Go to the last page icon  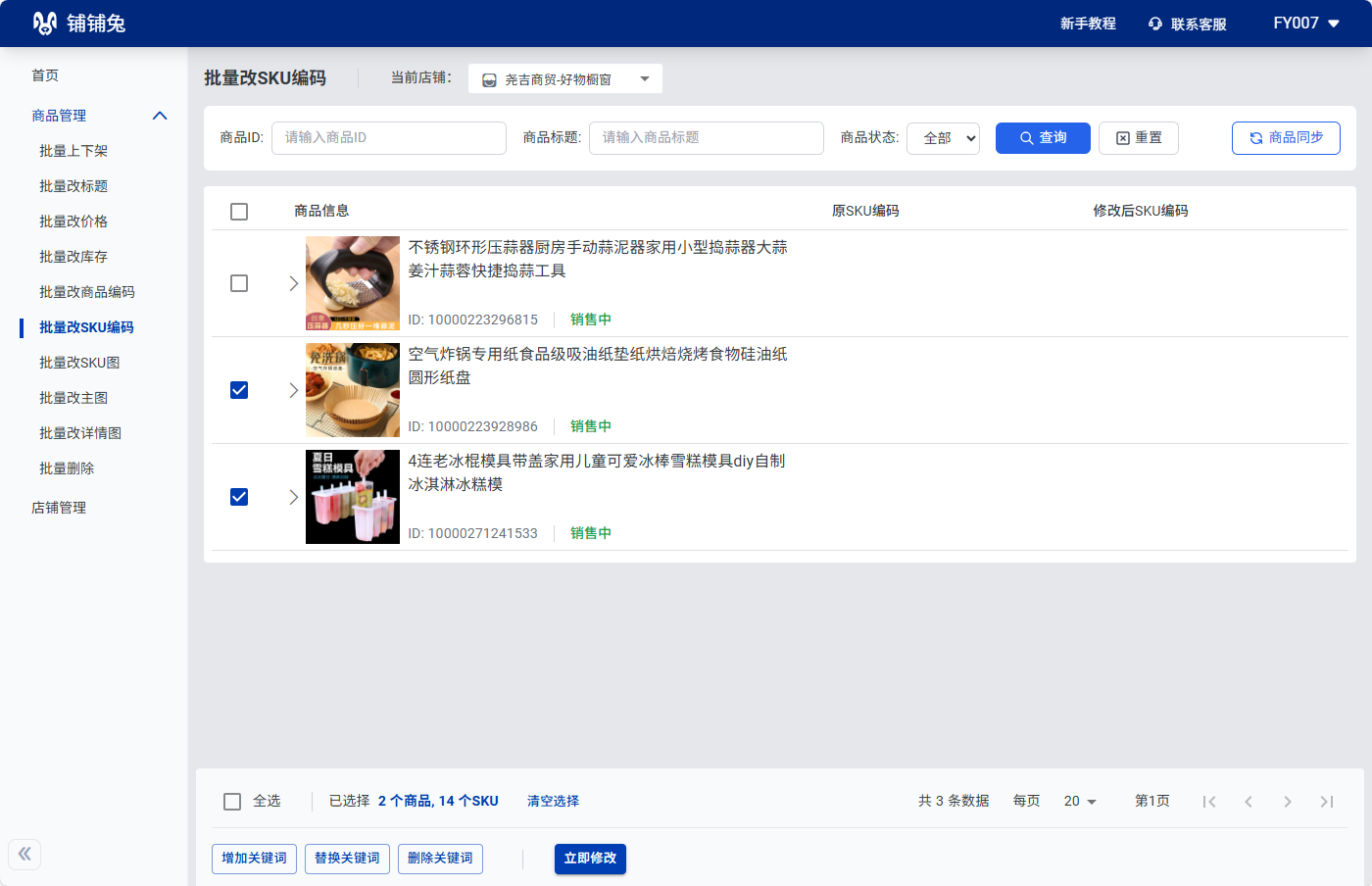click(1327, 802)
